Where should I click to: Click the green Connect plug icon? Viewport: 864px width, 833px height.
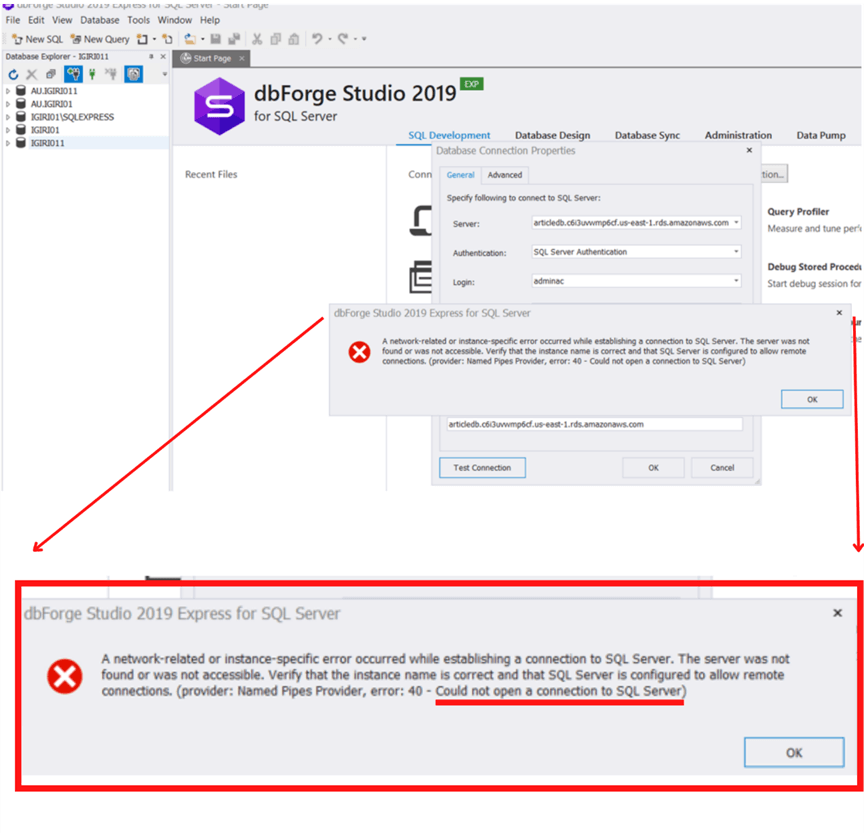[x=92, y=74]
